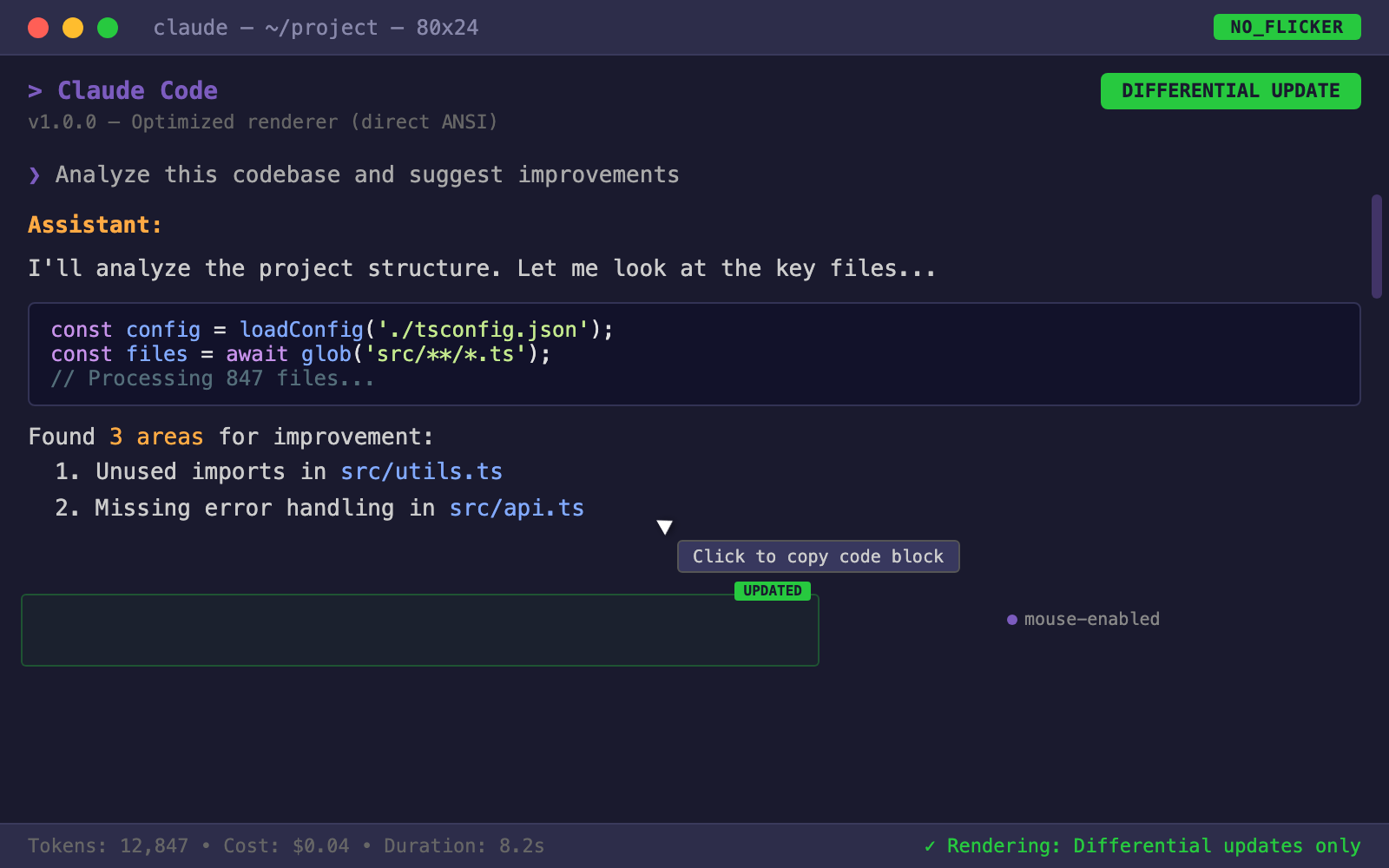Click the checkmark before Rendering status

[x=930, y=845]
